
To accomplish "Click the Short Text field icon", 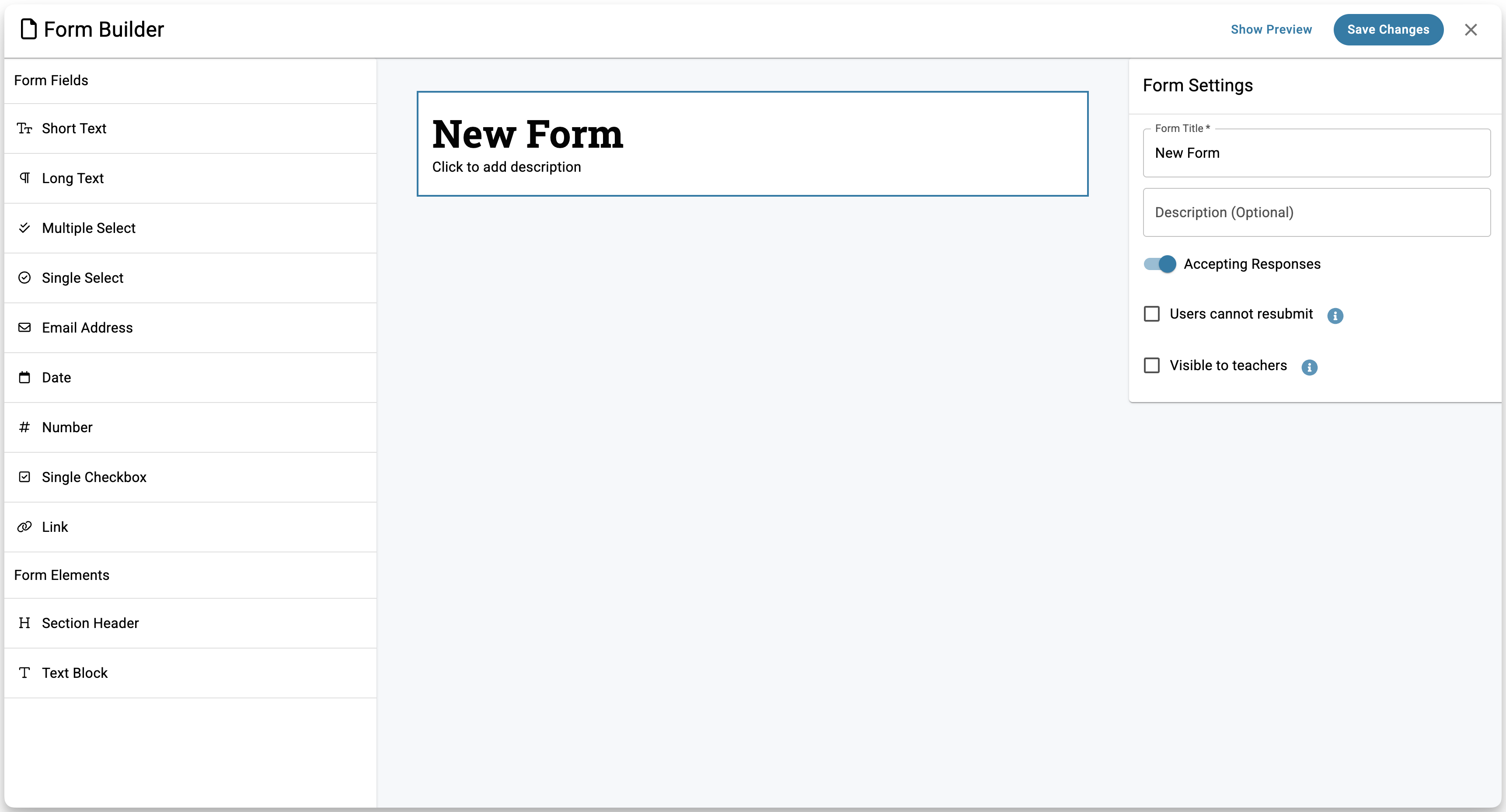I will pyautogui.click(x=24, y=128).
